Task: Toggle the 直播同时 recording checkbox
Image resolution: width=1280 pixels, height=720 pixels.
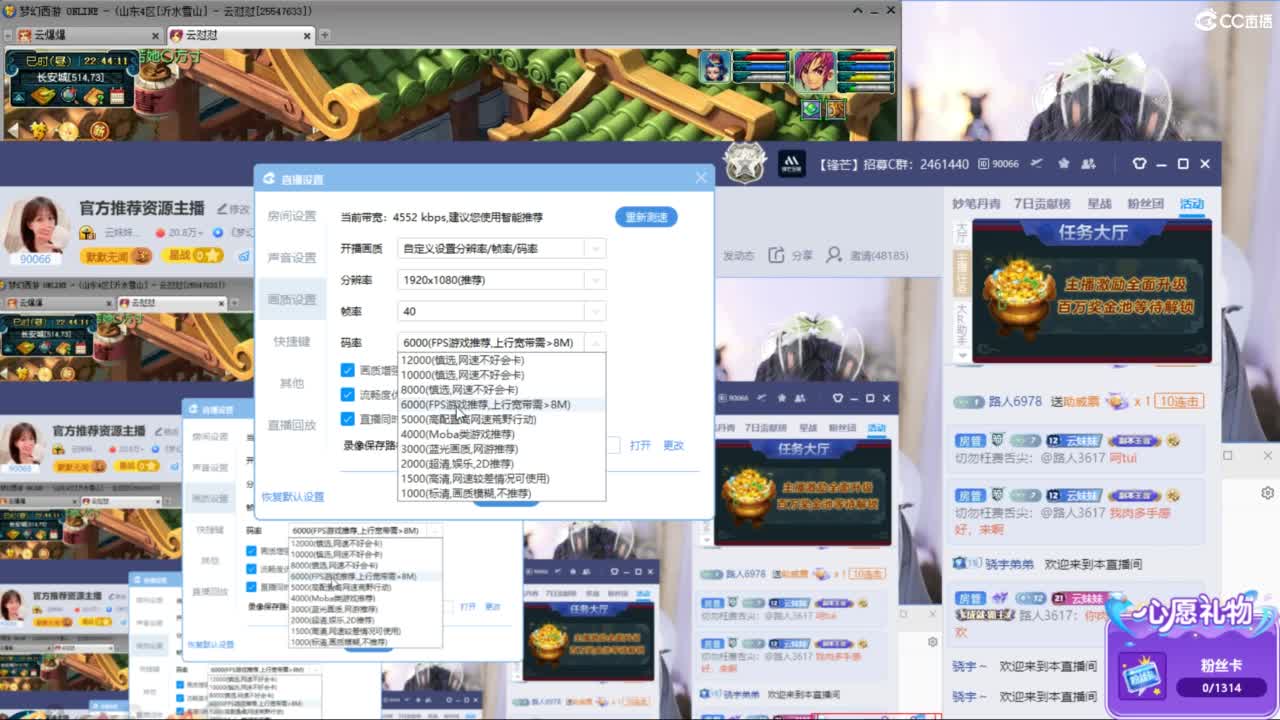Action: (x=348, y=419)
